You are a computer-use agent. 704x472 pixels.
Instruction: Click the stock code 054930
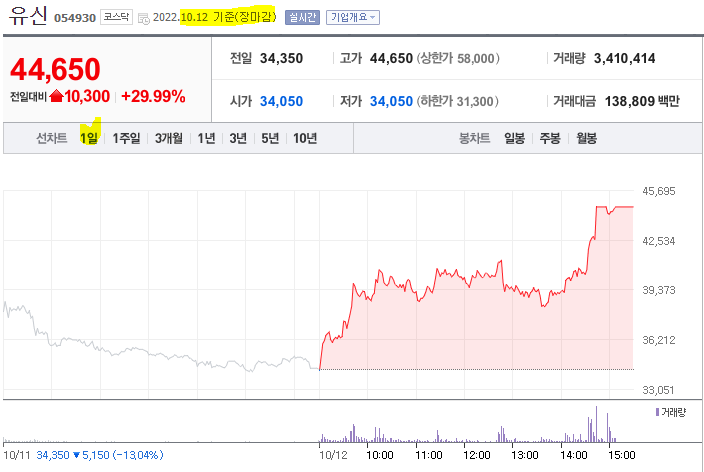tap(75, 18)
